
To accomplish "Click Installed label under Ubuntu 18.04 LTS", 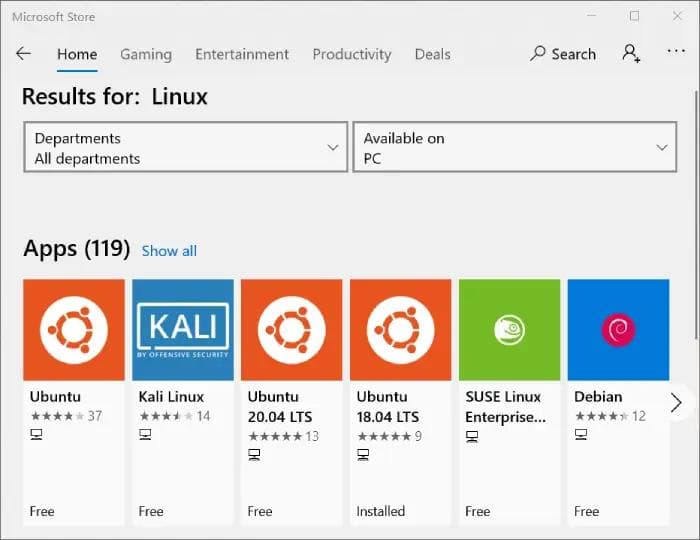I will pyautogui.click(x=381, y=511).
